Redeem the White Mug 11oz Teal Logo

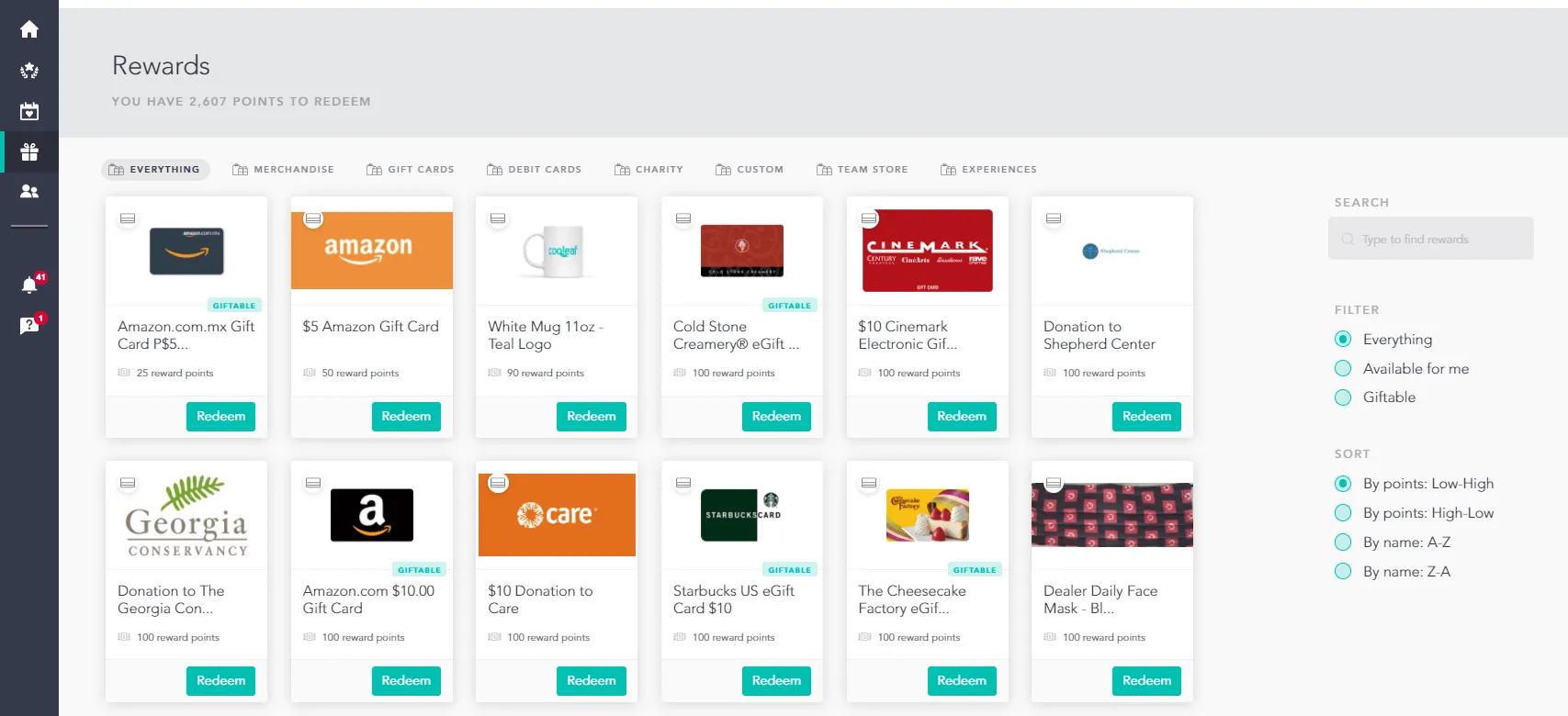click(x=592, y=417)
